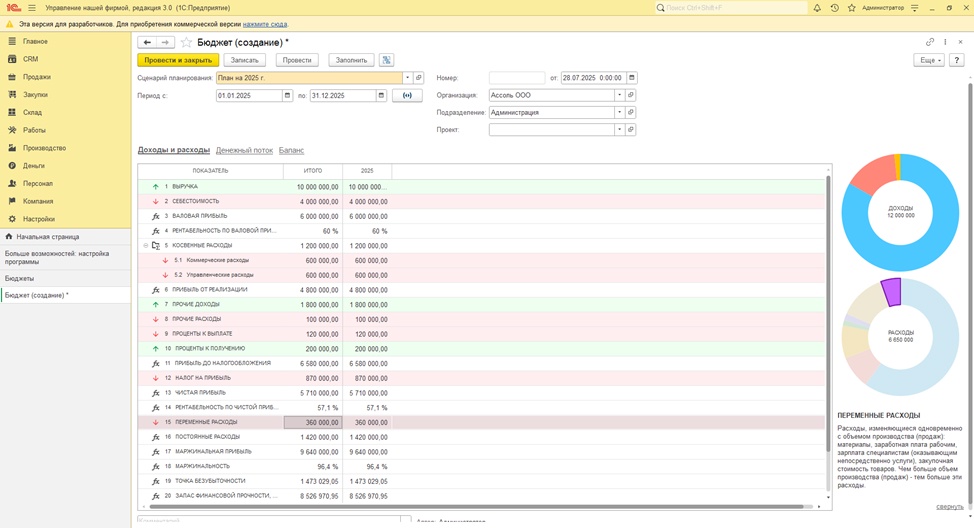This screenshot has height=528, width=974.
Task: Click the help question mark button
Action: tap(956, 60)
